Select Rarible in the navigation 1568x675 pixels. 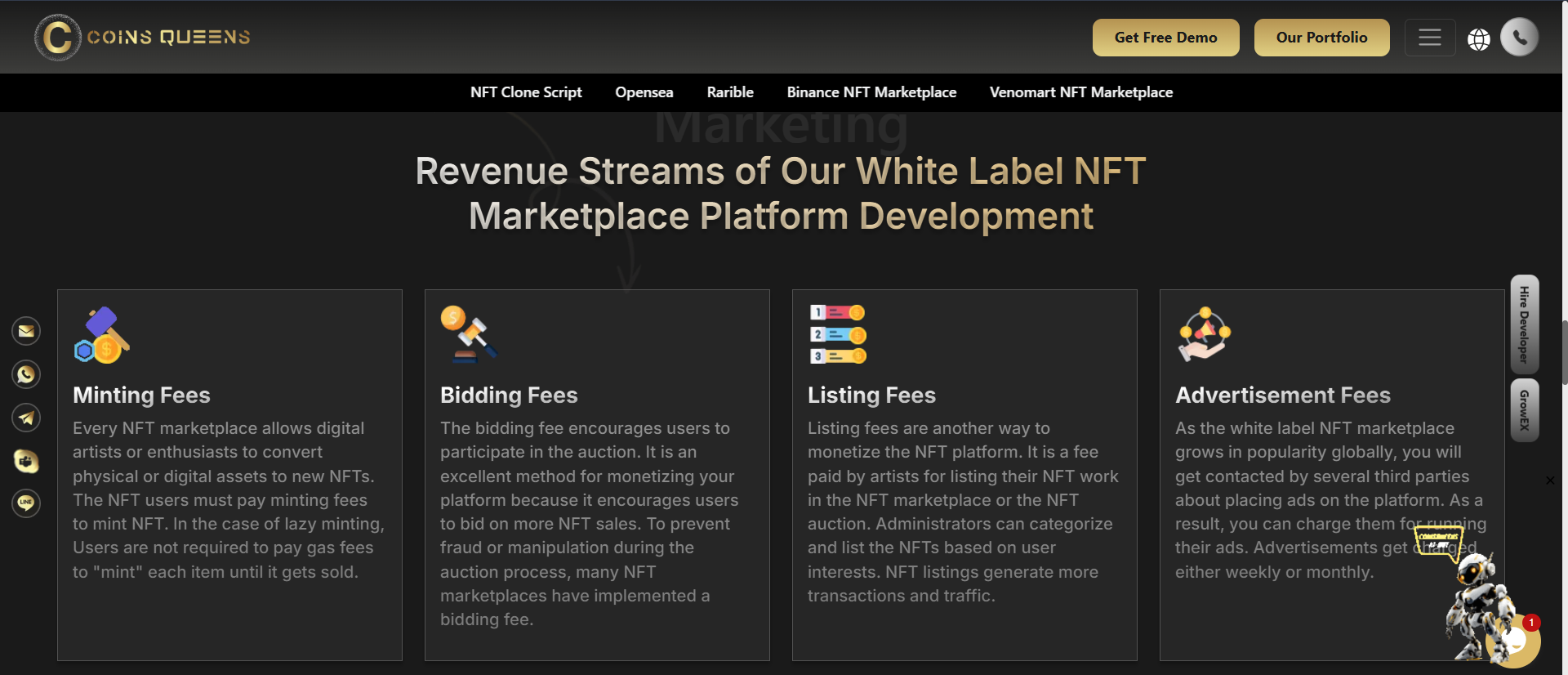(x=730, y=92)
